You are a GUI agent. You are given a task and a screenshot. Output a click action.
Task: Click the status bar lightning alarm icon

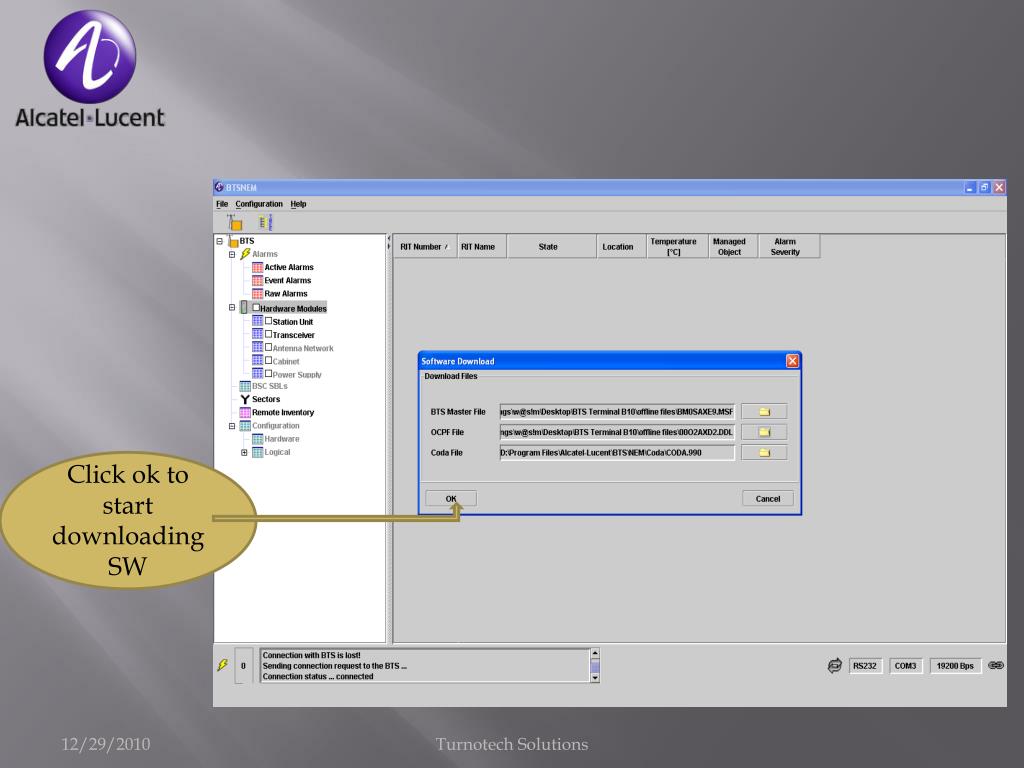tap(223, 665)
